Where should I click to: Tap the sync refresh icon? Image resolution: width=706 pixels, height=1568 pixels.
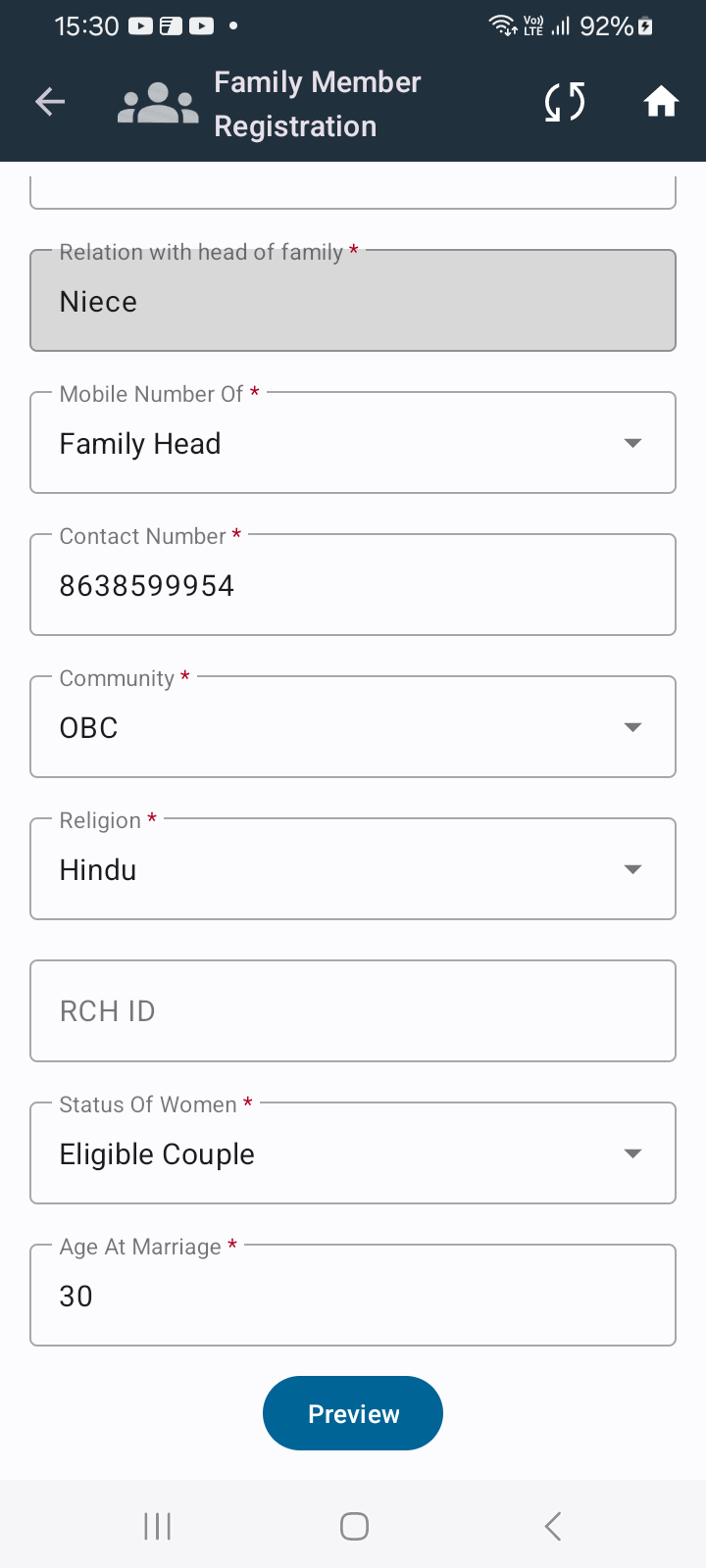pos(565,101)
